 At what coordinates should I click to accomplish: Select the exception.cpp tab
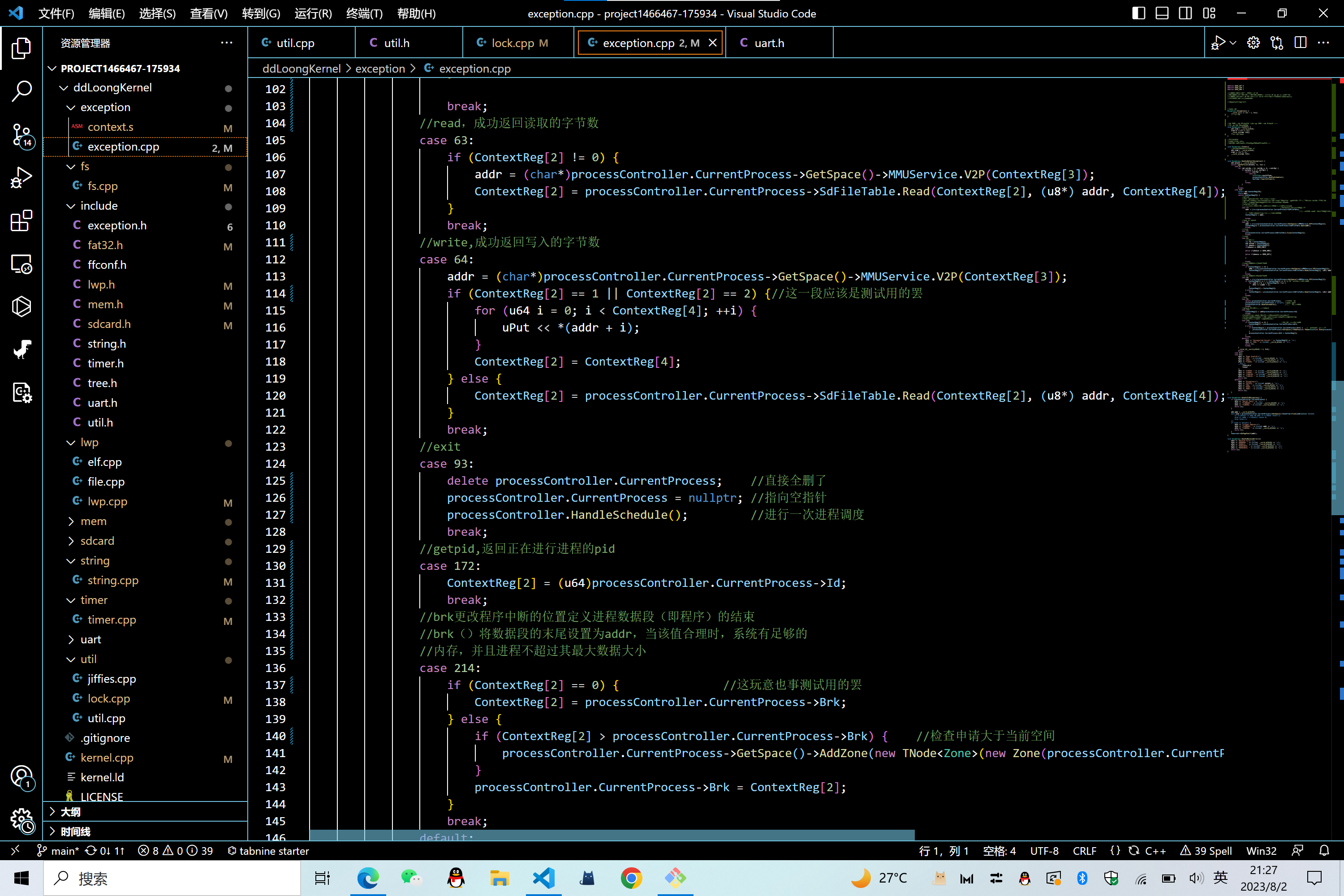pos(644,43)
